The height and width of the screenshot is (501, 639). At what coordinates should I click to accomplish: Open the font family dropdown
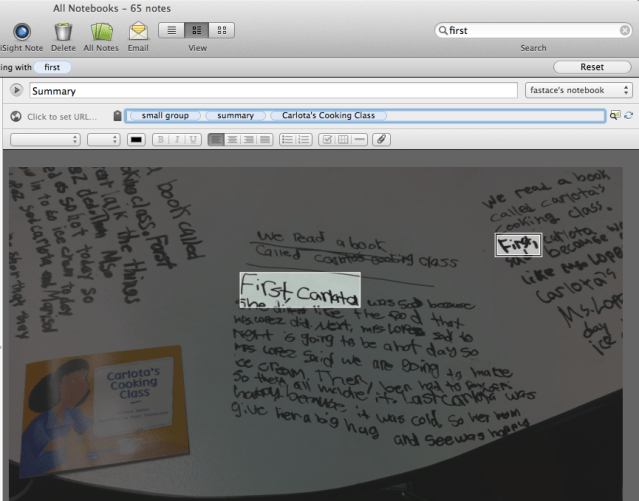tap(45, 140)
